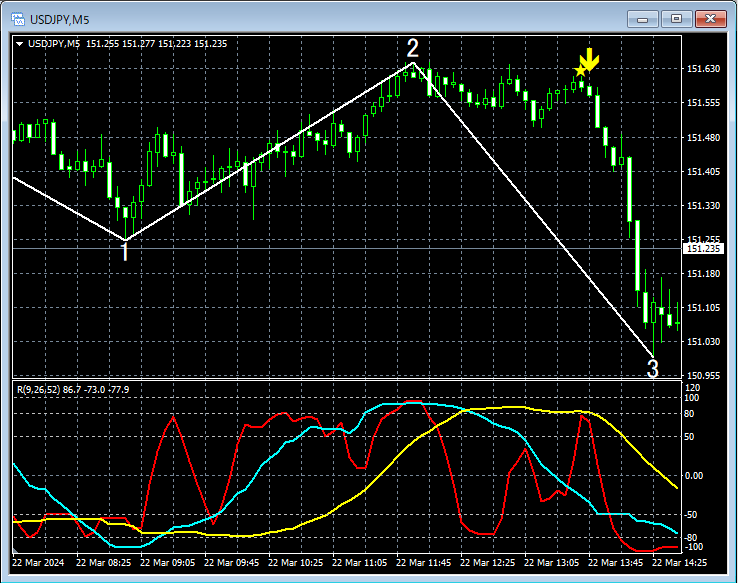Click the 22 Mar 13:45 time label
Screen dimensions: 739x583
click(x=615, y=563)
